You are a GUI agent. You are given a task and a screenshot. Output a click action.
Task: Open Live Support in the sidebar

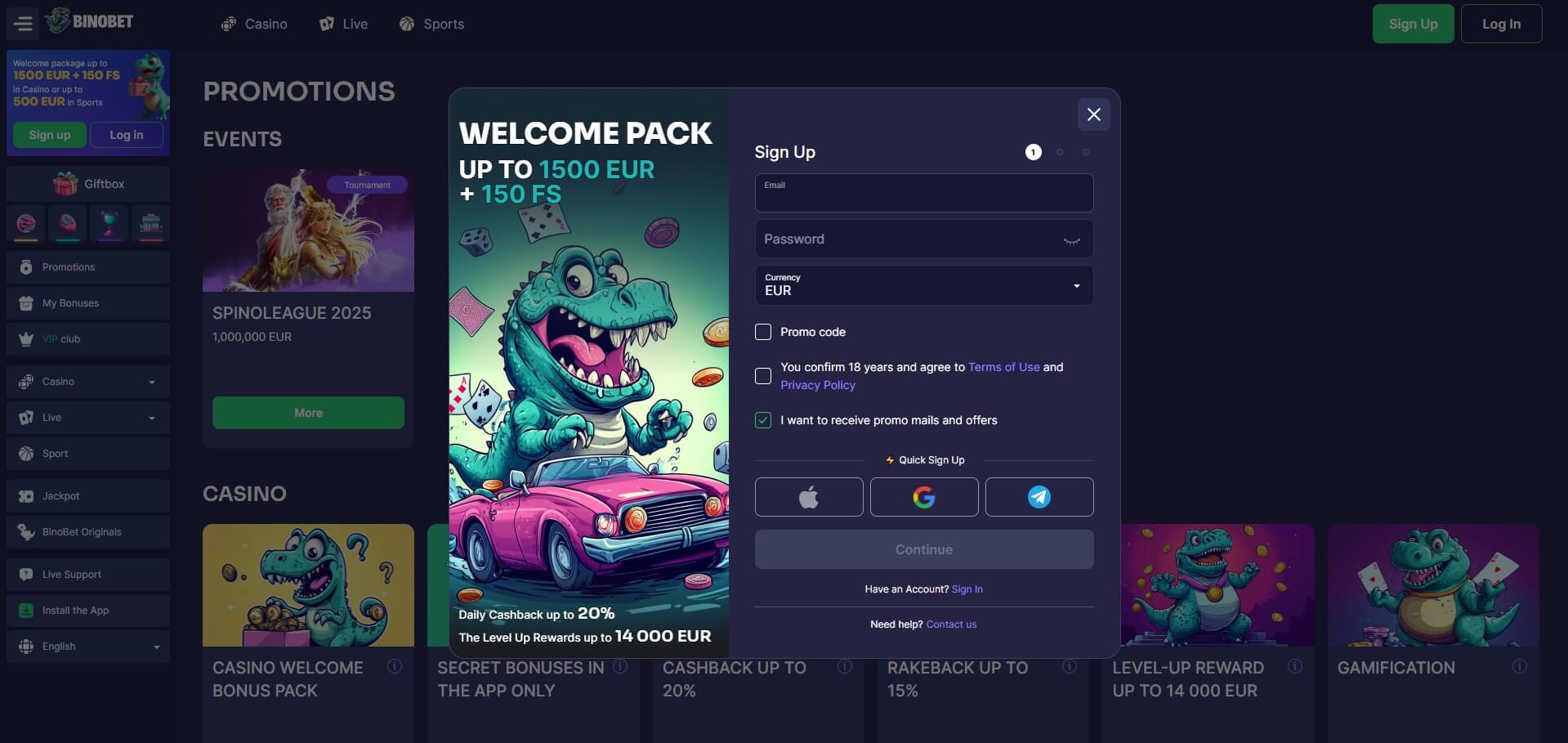88,575
